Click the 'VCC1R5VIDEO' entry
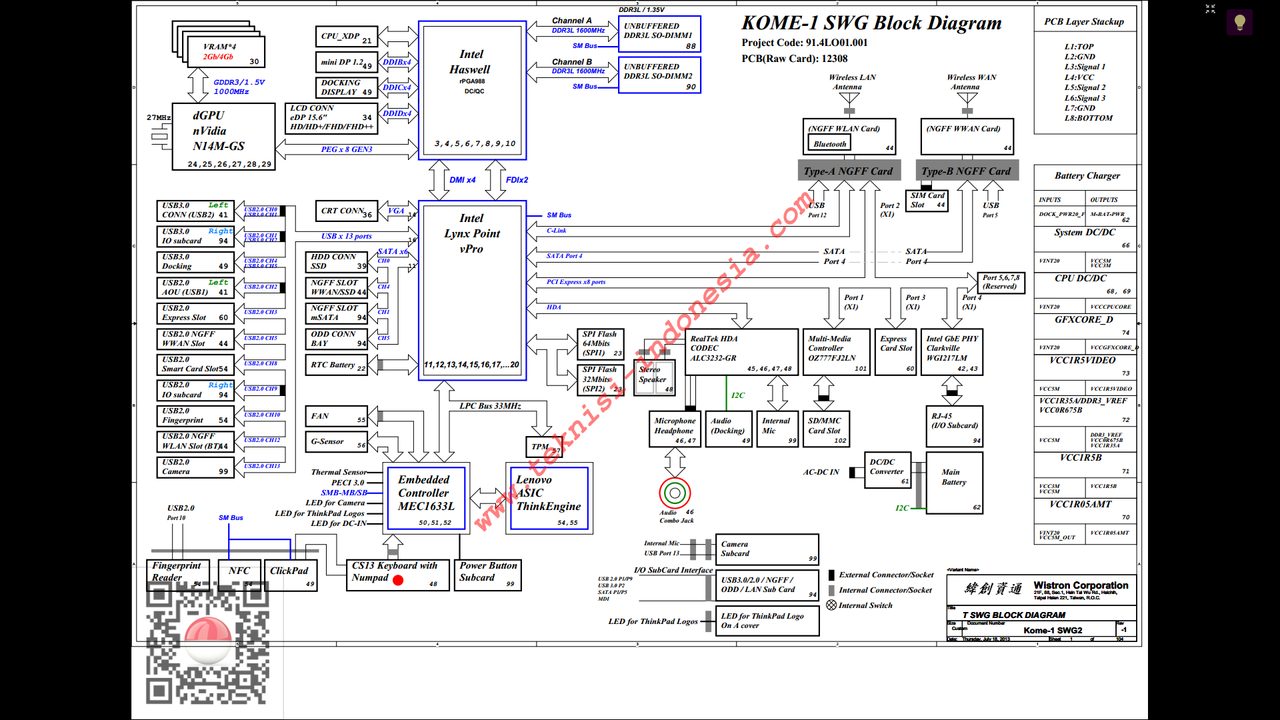The height and width of the screenshot is (720, 1280). 1084,360
